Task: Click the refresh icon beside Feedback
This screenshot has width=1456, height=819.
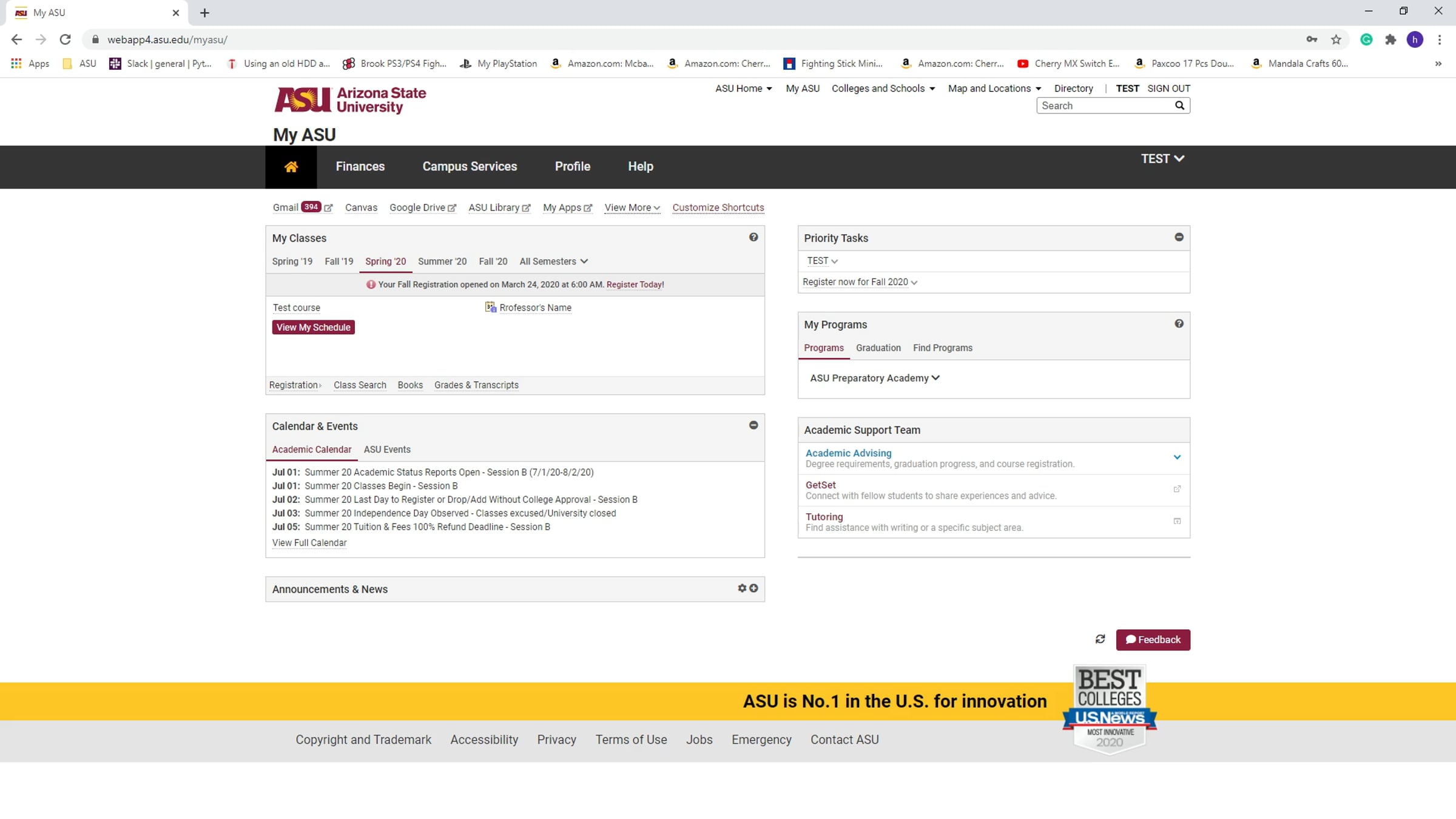Action: pos(1100,639)
